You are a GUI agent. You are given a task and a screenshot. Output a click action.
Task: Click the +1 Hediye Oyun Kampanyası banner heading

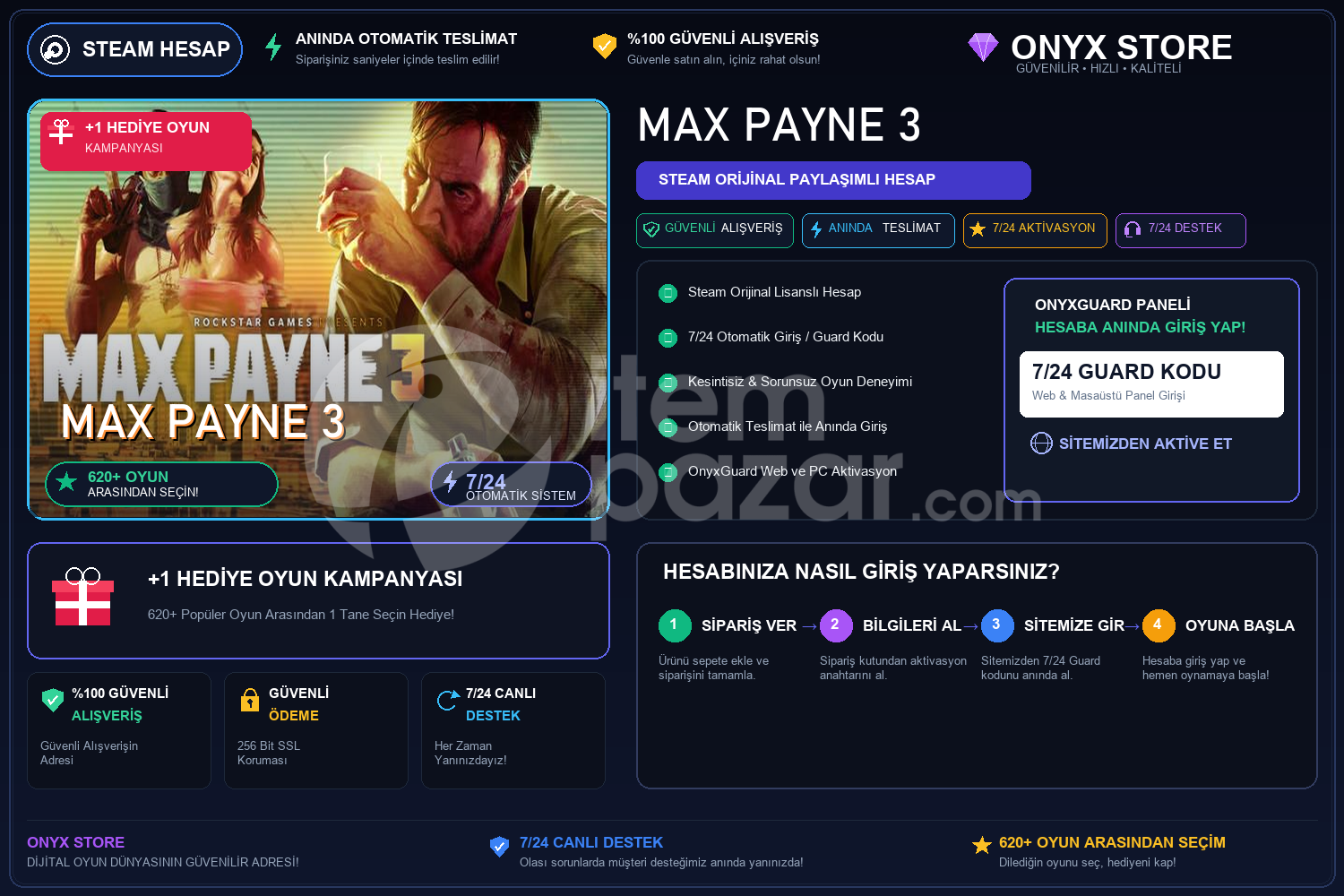(x=306, y=579)
